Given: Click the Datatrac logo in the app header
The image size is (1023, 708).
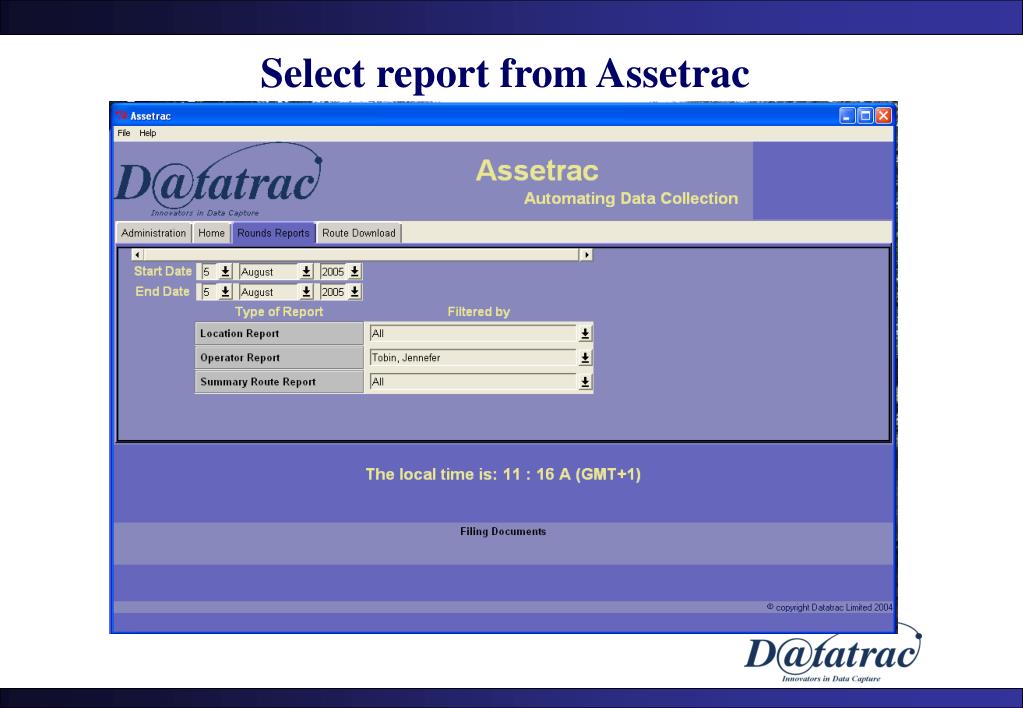Looking at the screenshot, I should tap(219, 180).
